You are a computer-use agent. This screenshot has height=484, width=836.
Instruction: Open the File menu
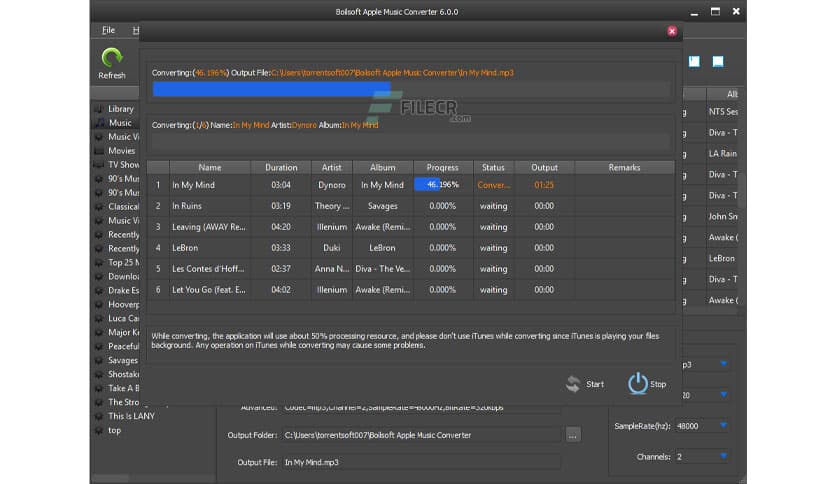pyautogui.click(x=108, y=30)
